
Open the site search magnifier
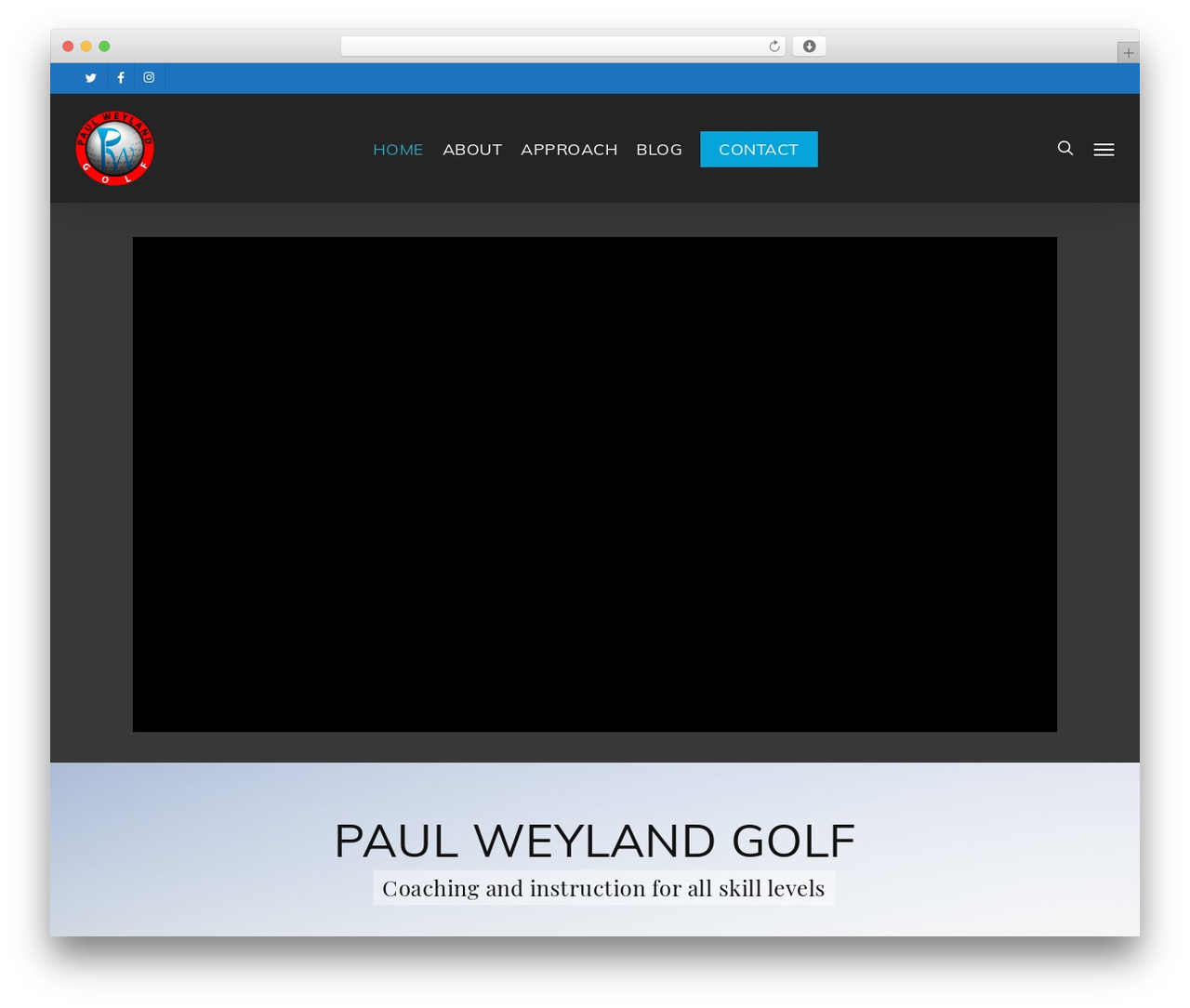pos(1065,148)
